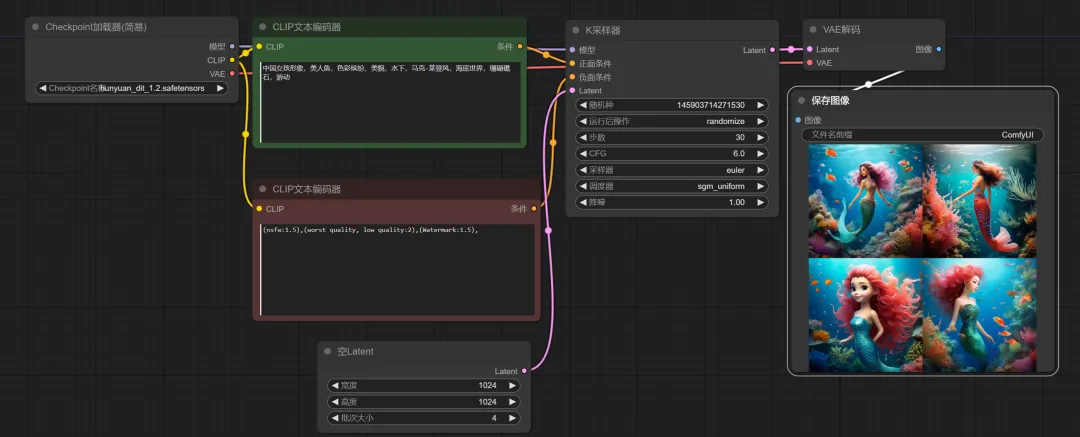Select next checkpoint with right arrow
Screen dimensions: 1080x437
[220, 88]
